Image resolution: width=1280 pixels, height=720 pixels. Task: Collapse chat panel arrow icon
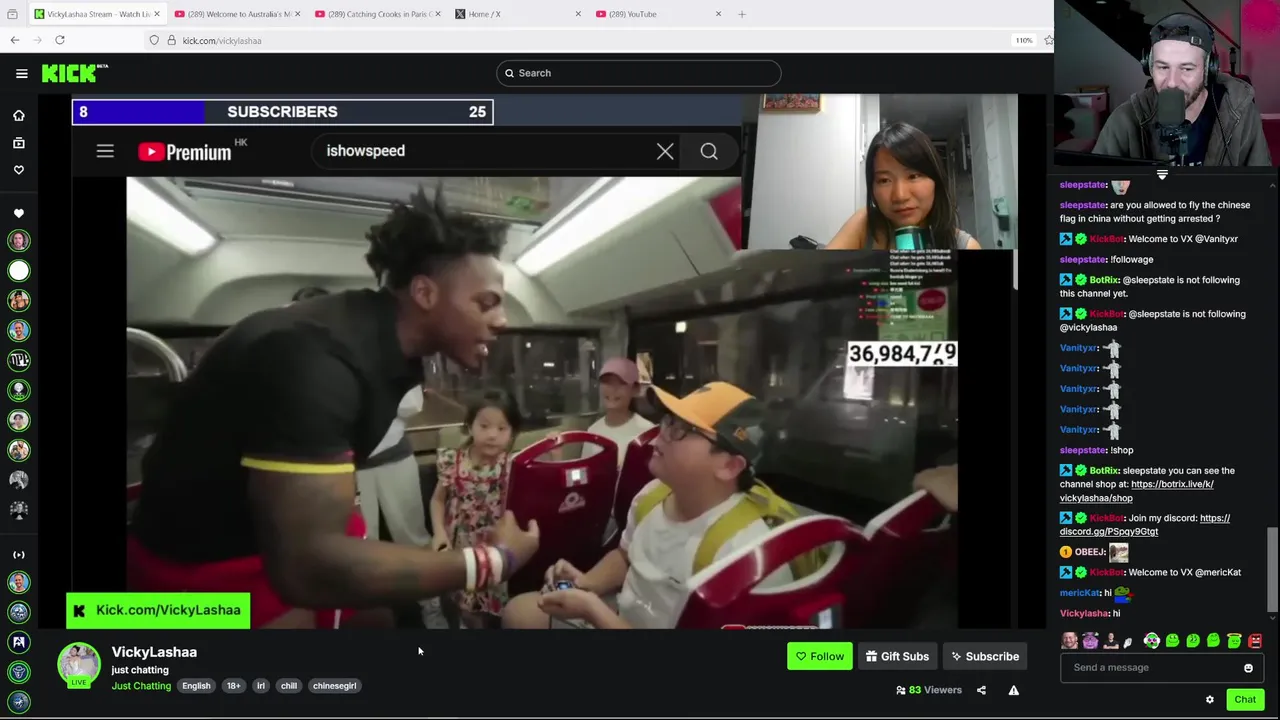click(x=1161, y=174)
